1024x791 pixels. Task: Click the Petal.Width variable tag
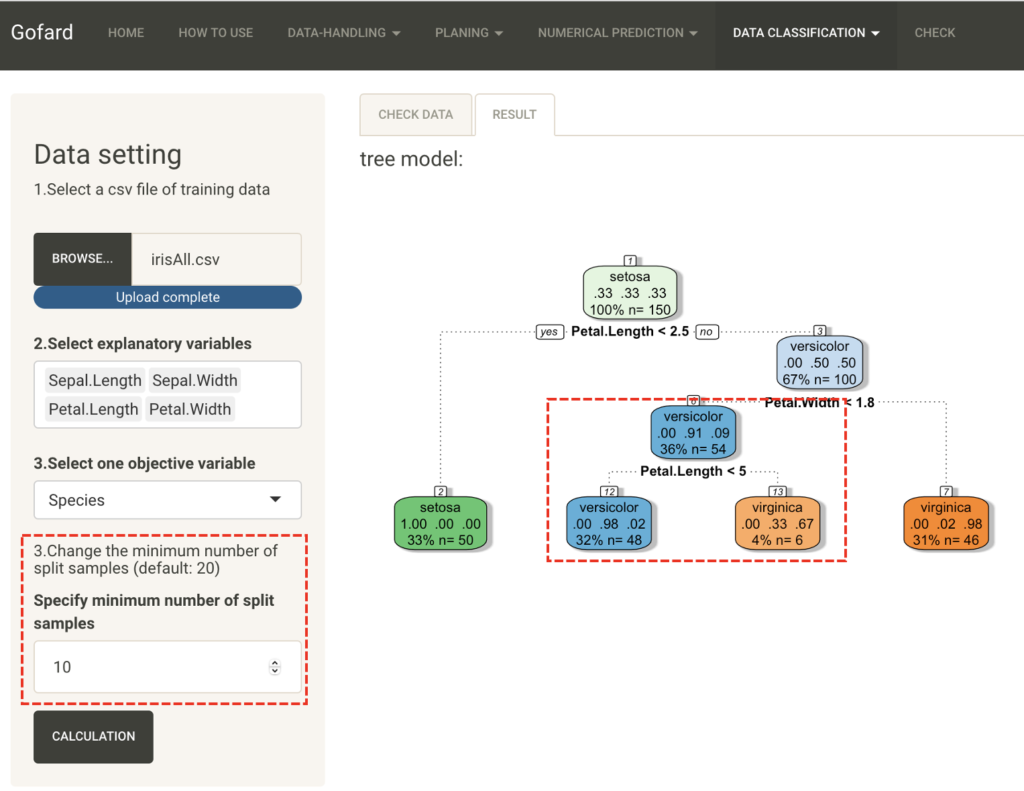click(190, 409)
